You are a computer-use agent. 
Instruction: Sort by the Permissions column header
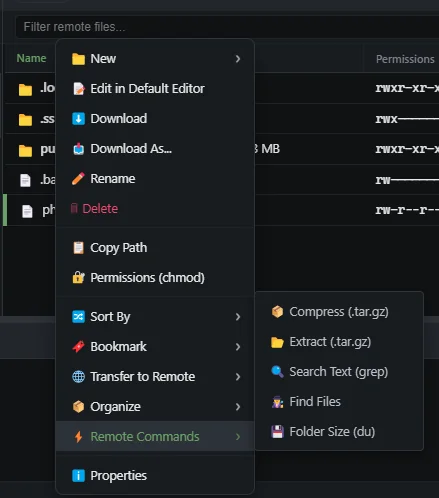pos(405,59)
